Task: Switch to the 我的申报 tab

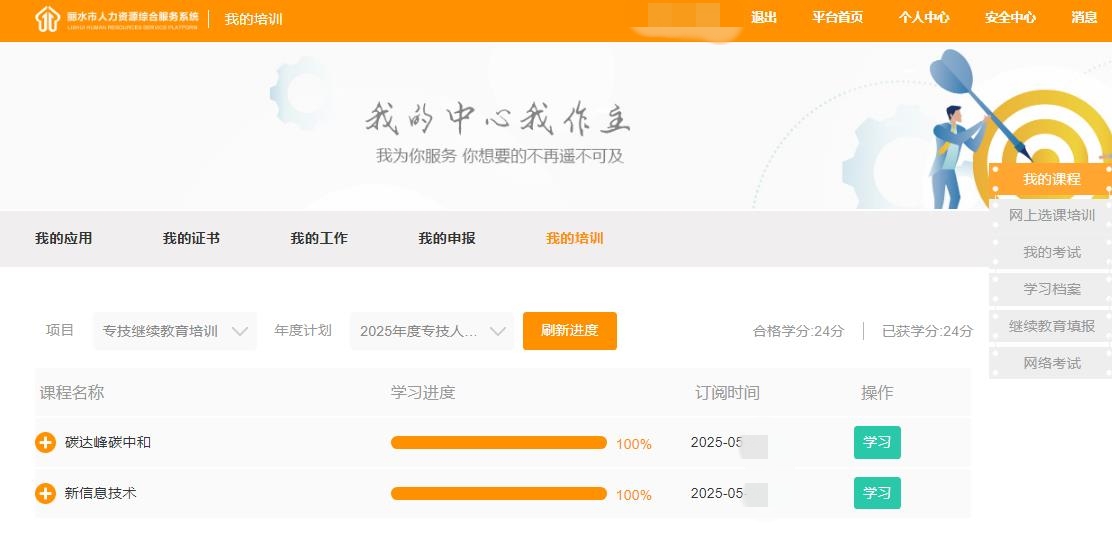Action: click(x=447, y=238)
